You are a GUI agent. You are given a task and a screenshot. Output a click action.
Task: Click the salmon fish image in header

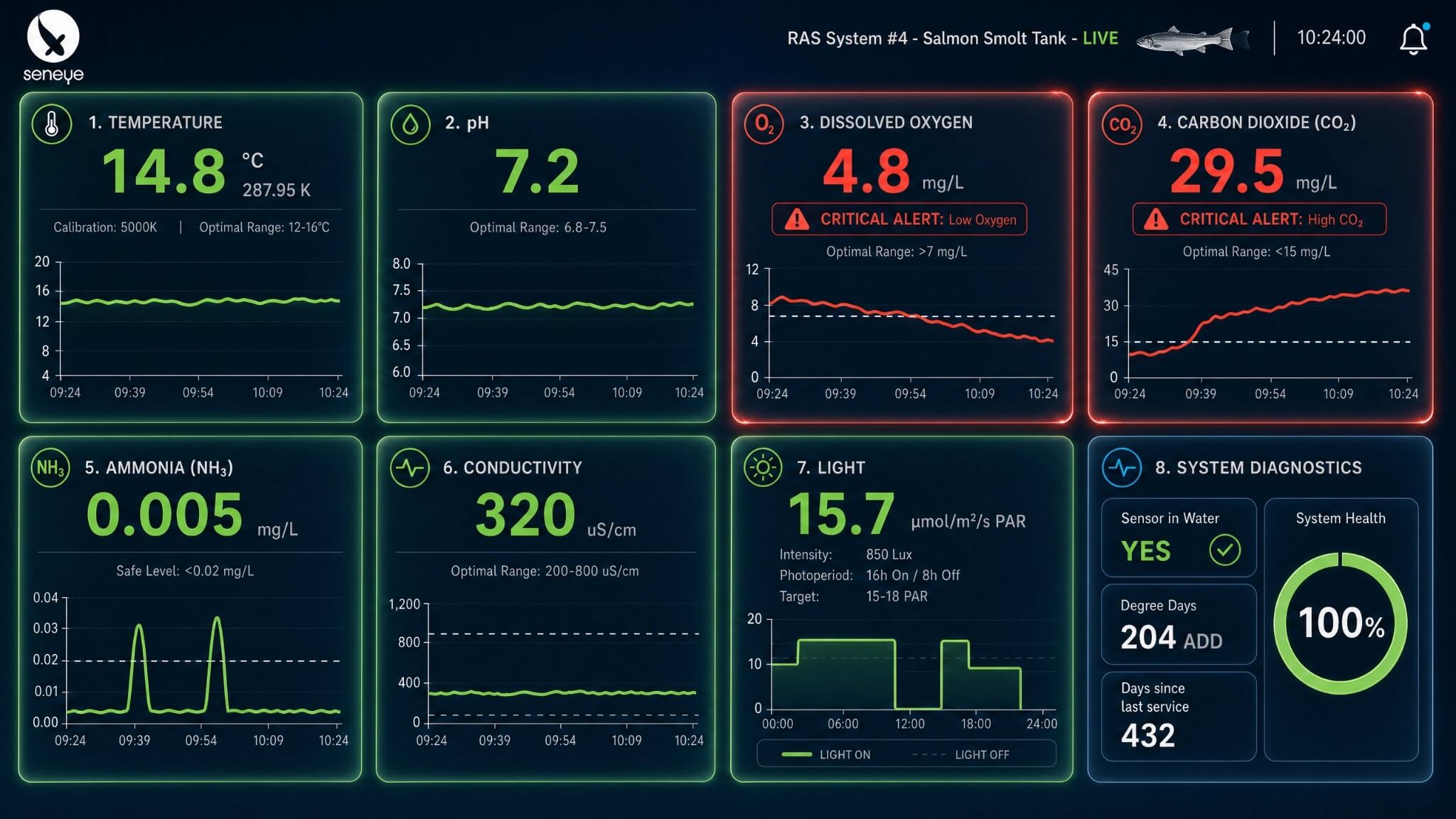pos(1192,40)
